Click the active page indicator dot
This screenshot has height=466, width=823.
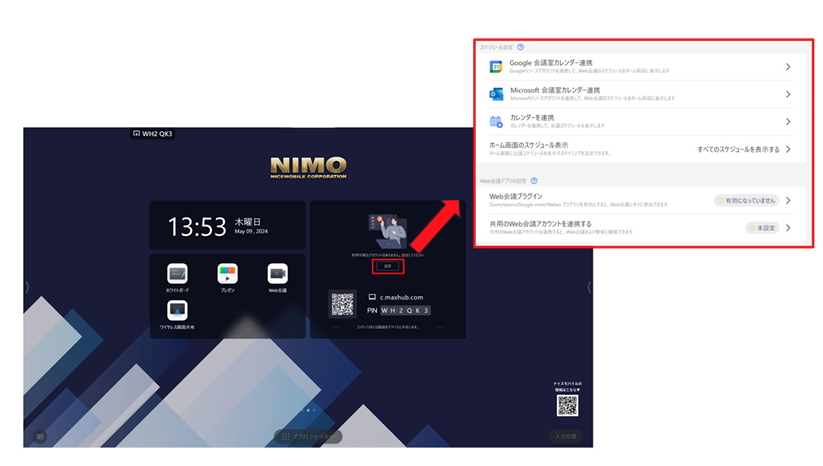(308, 410)
